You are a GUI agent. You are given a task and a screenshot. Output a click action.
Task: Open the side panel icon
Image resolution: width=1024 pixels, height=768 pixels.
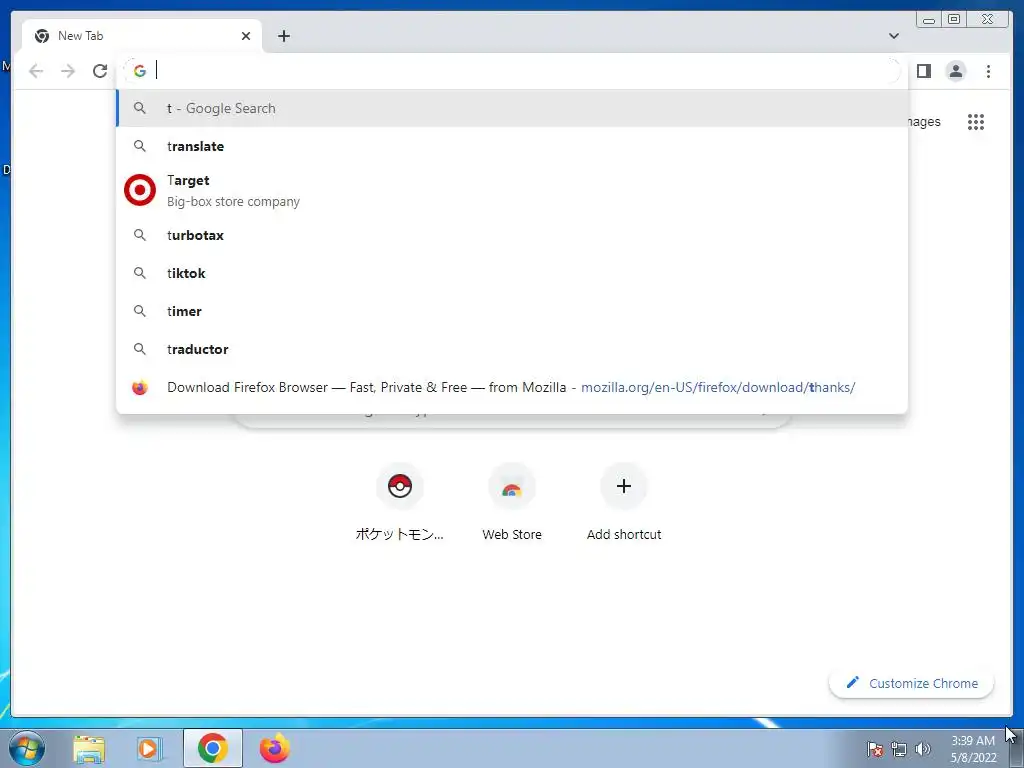click(923, 71)
